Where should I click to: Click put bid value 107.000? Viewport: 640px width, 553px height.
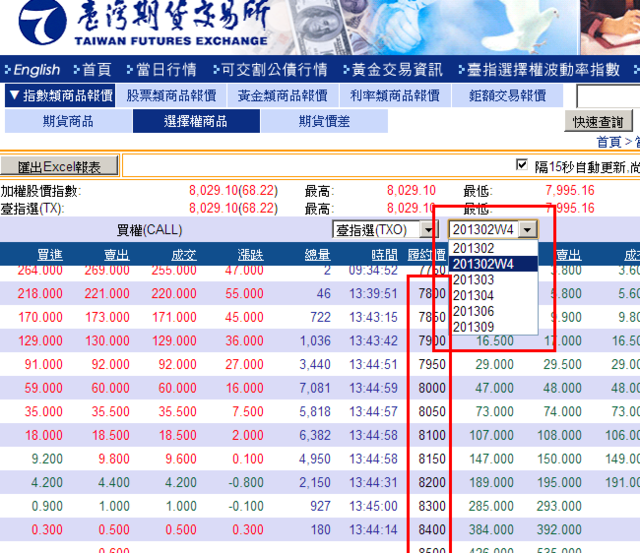(x=491, y=435)
